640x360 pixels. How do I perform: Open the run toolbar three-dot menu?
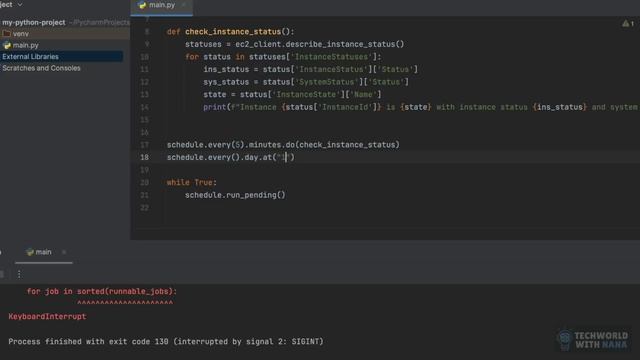click(19, 274)
